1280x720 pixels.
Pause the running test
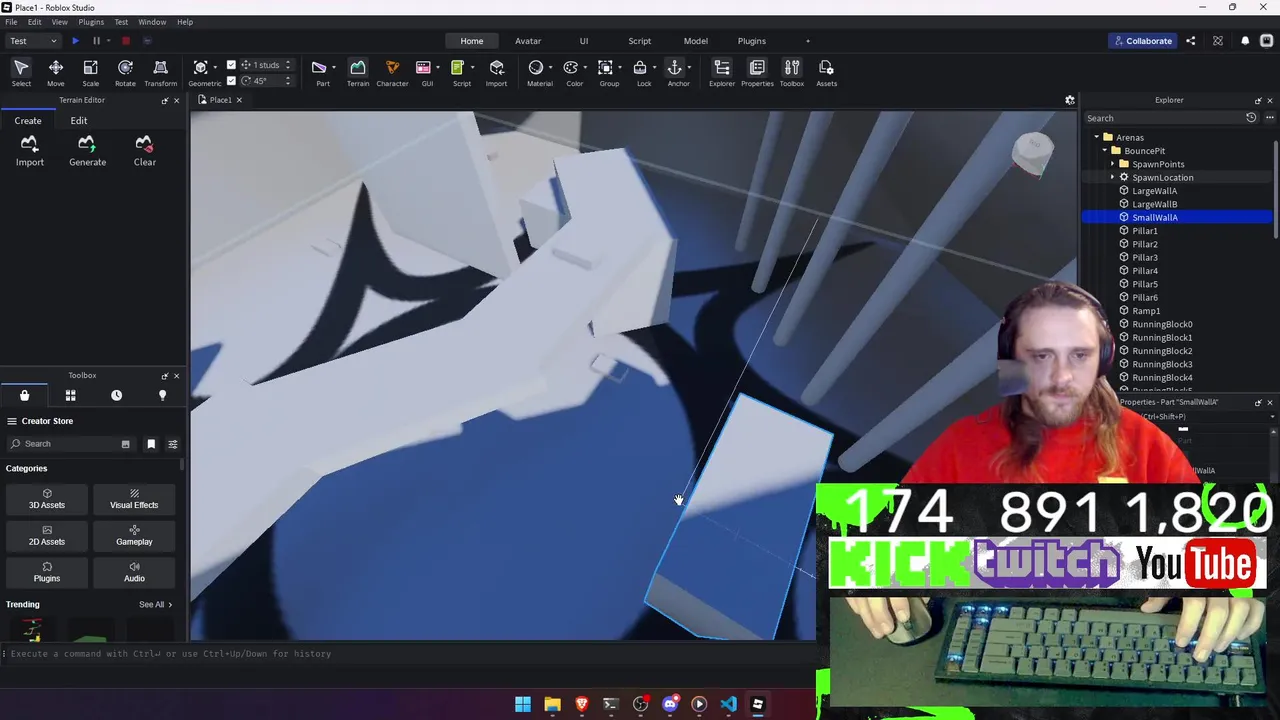(x=96, y=41)
